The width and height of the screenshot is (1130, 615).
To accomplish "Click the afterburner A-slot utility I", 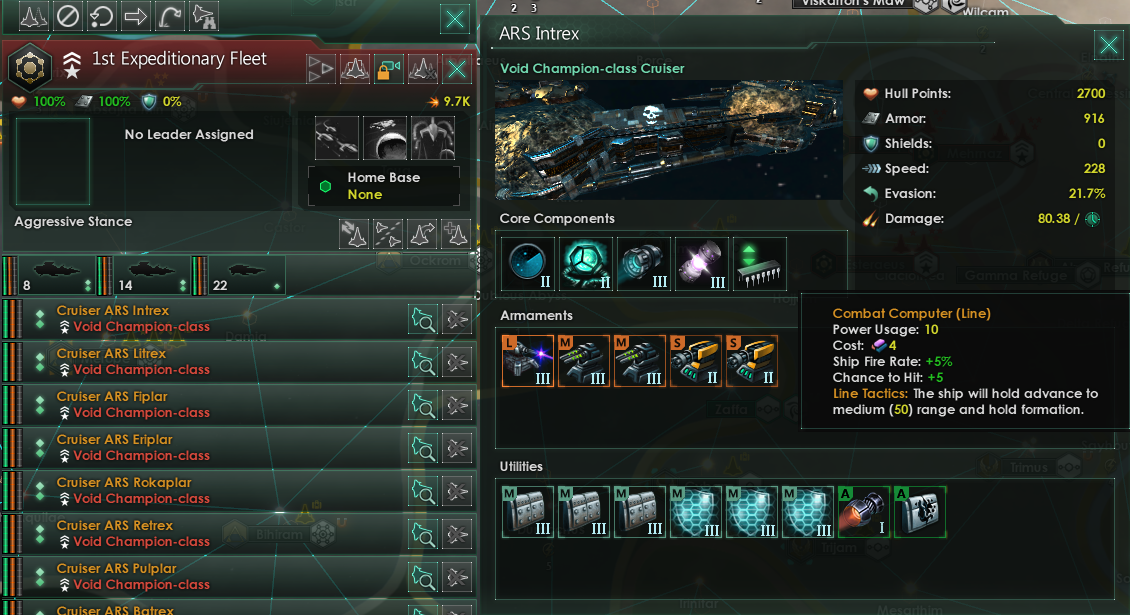I will tap(863, 512).
